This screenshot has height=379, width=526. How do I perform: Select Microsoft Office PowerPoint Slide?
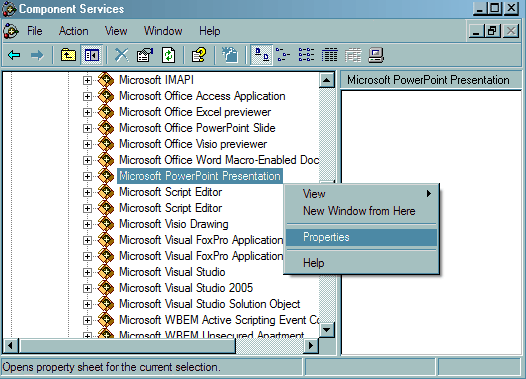(197, 128)
